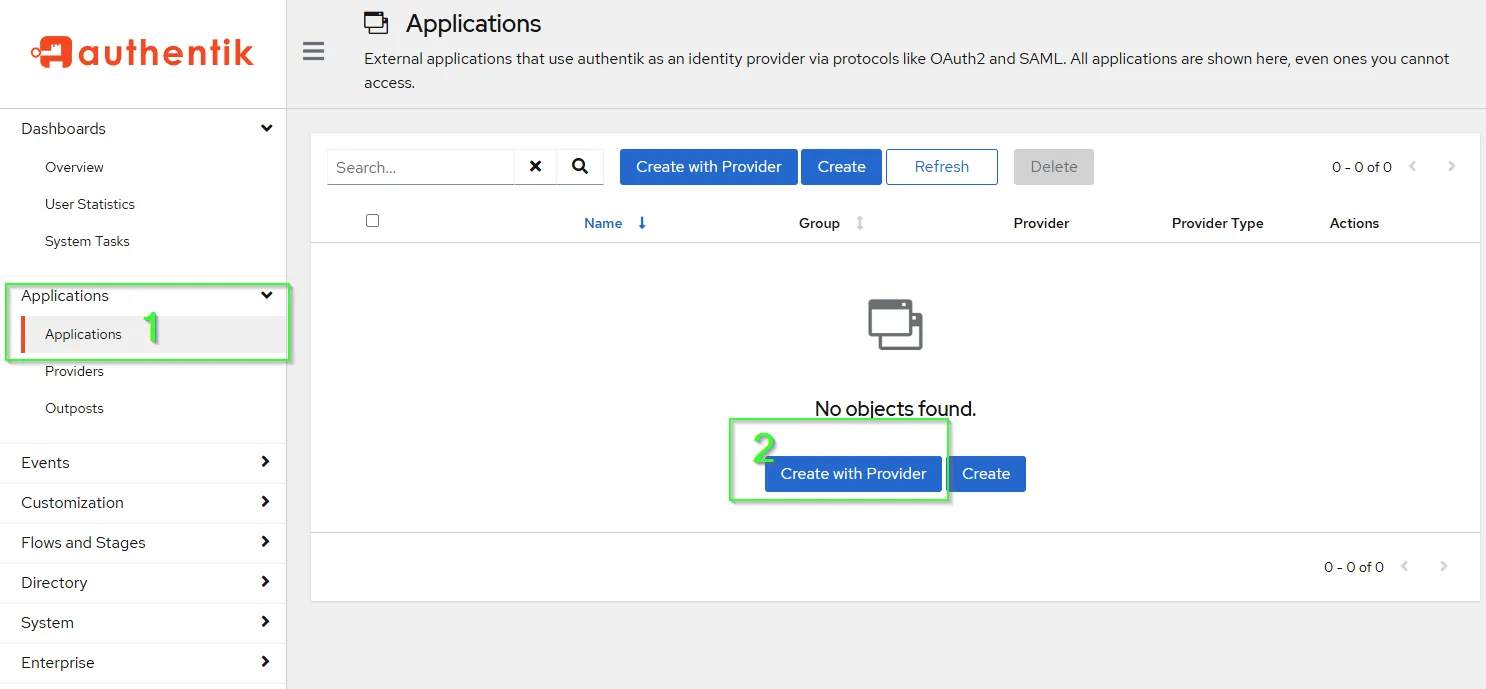
Task: Click the Create with Provider button
Action: [x=852, y=473]
